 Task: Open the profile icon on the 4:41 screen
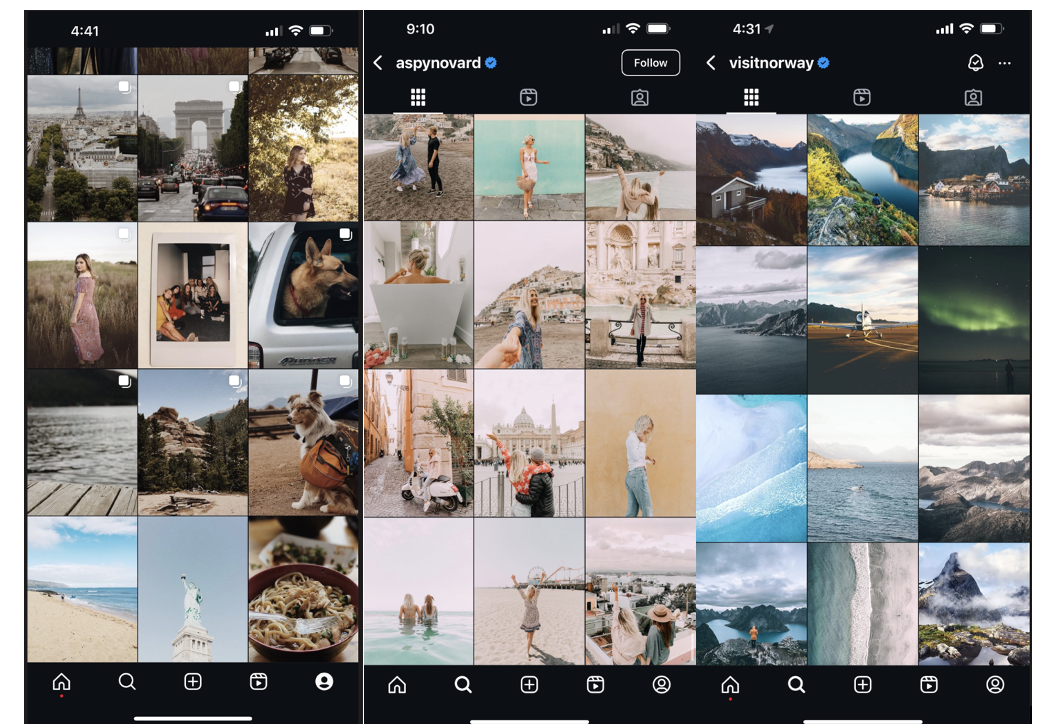tap(324, 682)
